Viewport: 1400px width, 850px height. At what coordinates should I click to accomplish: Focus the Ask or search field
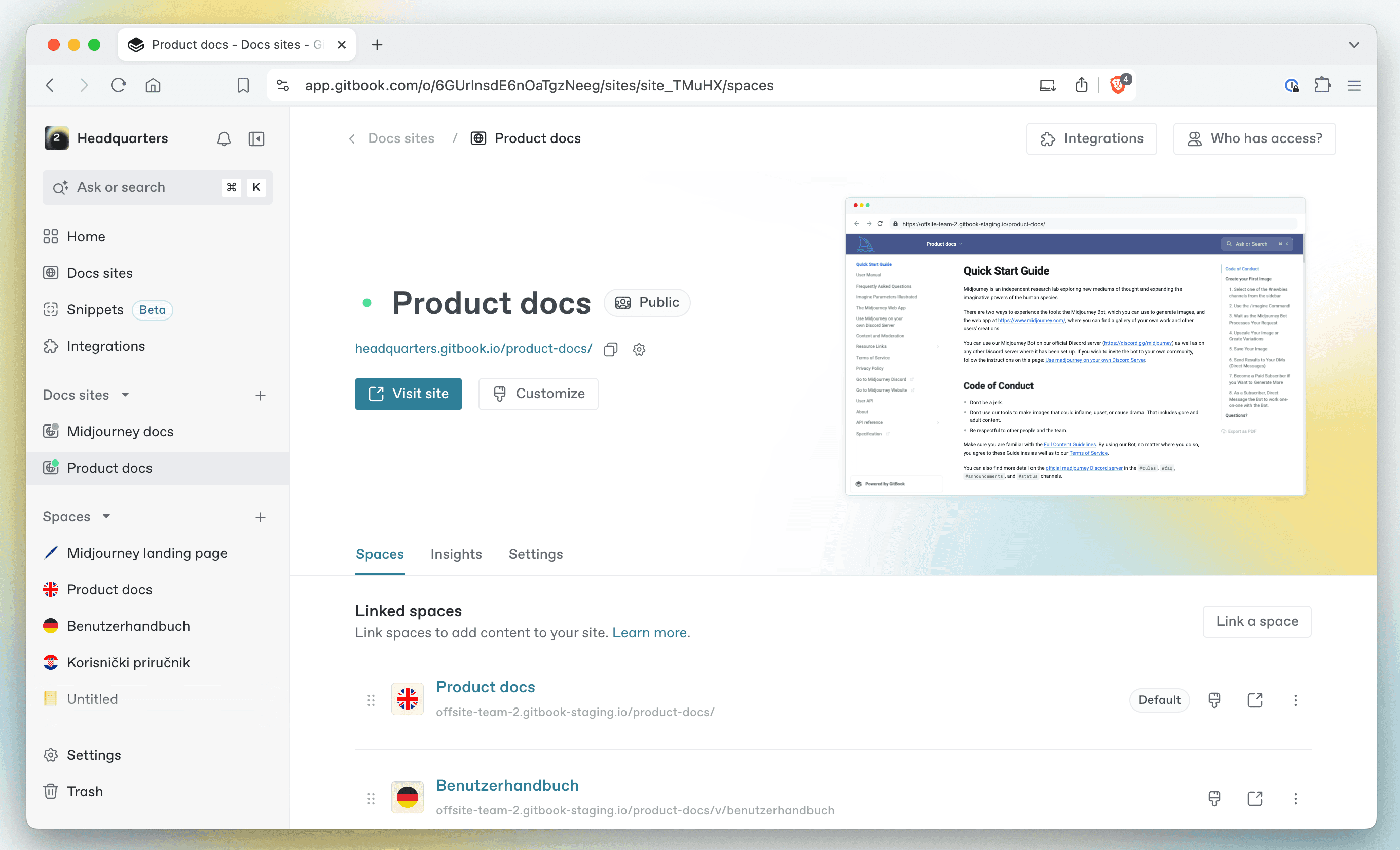158,187
